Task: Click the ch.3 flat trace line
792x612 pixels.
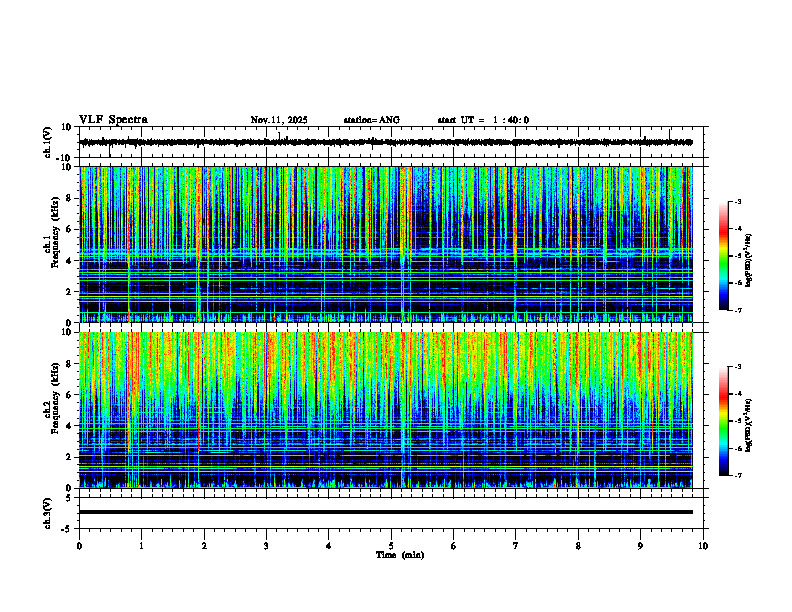Action: coord(386,512)
